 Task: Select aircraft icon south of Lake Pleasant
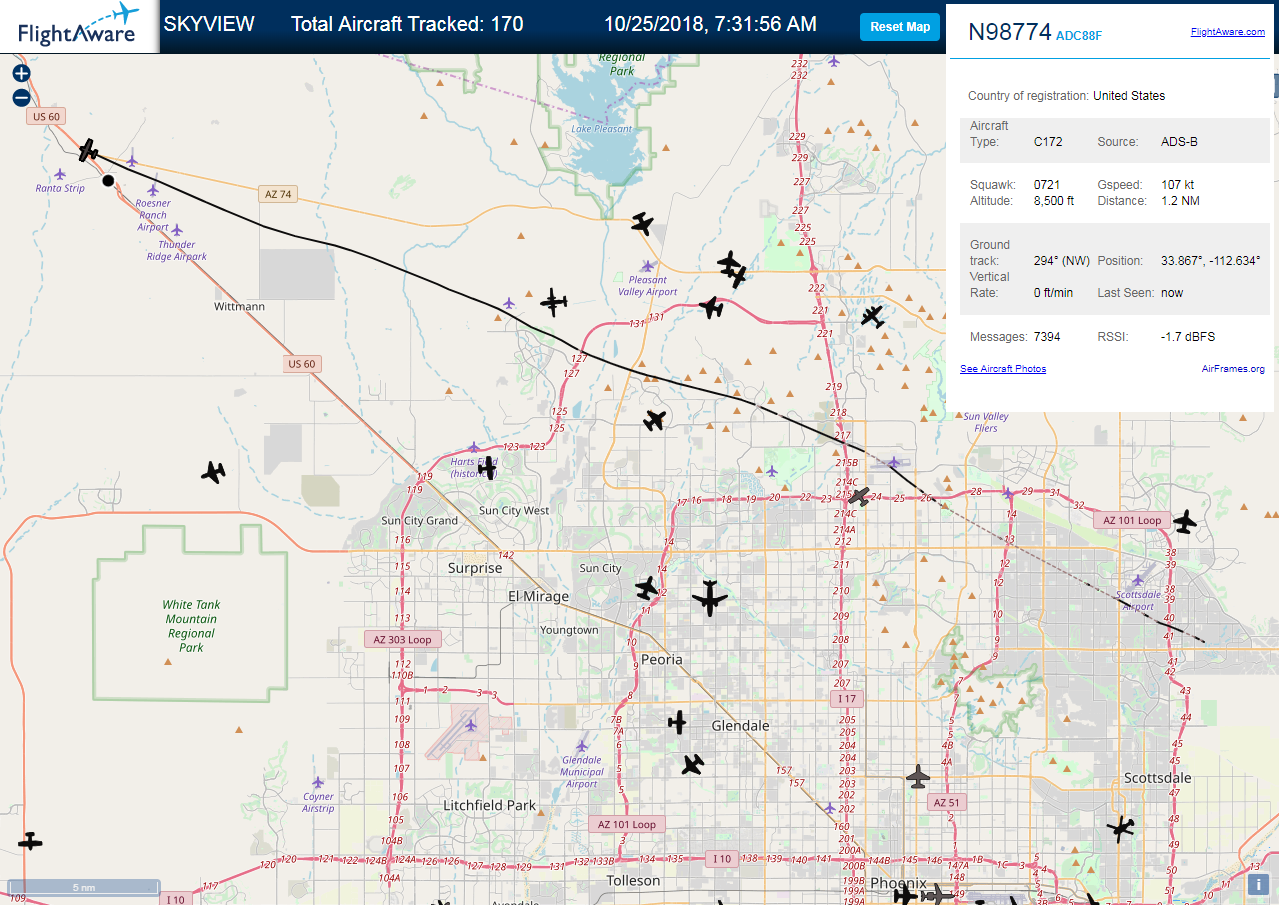[x=642, y=224]
